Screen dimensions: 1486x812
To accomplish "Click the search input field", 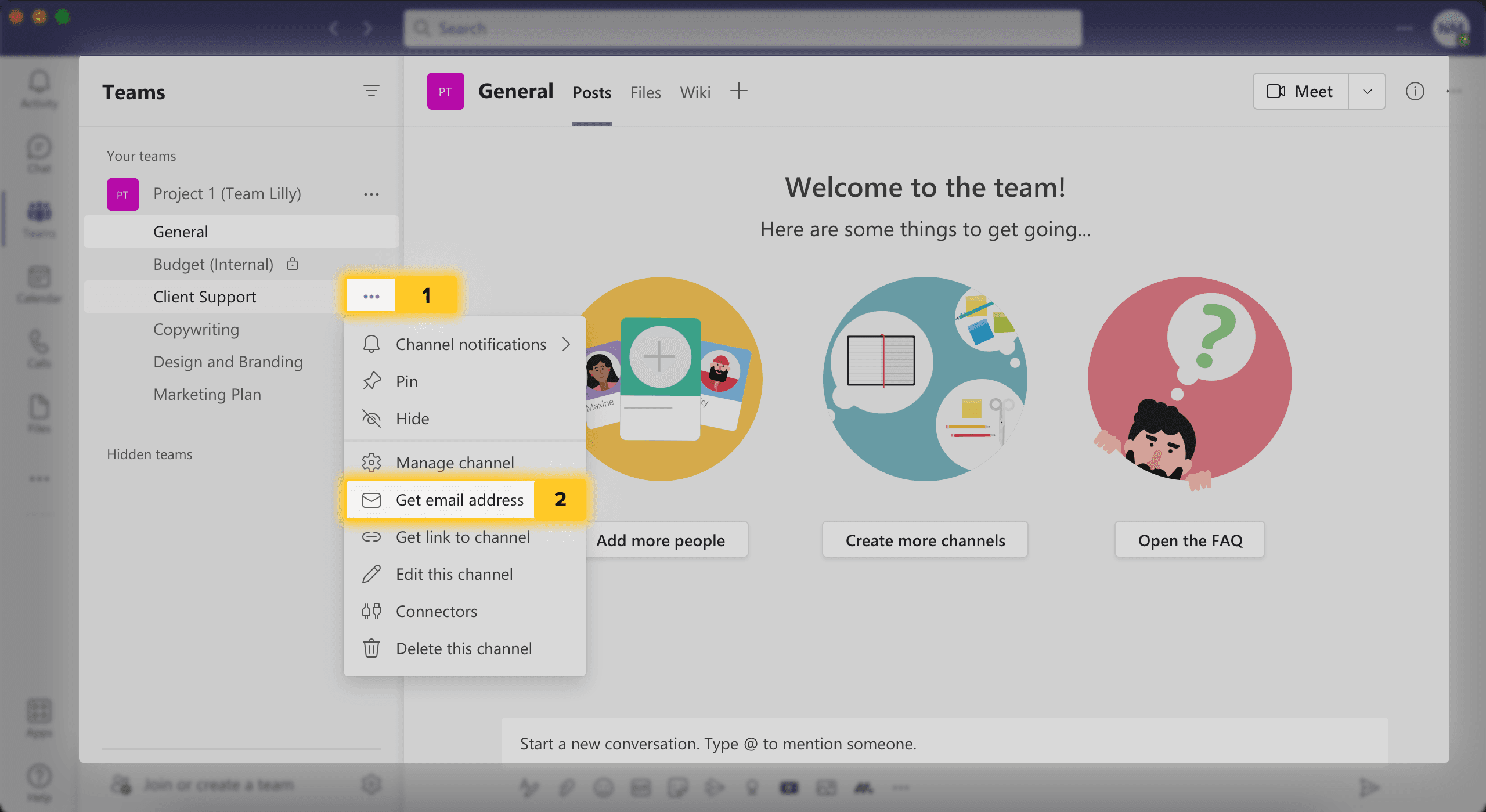I will click(x=744, y=28).
